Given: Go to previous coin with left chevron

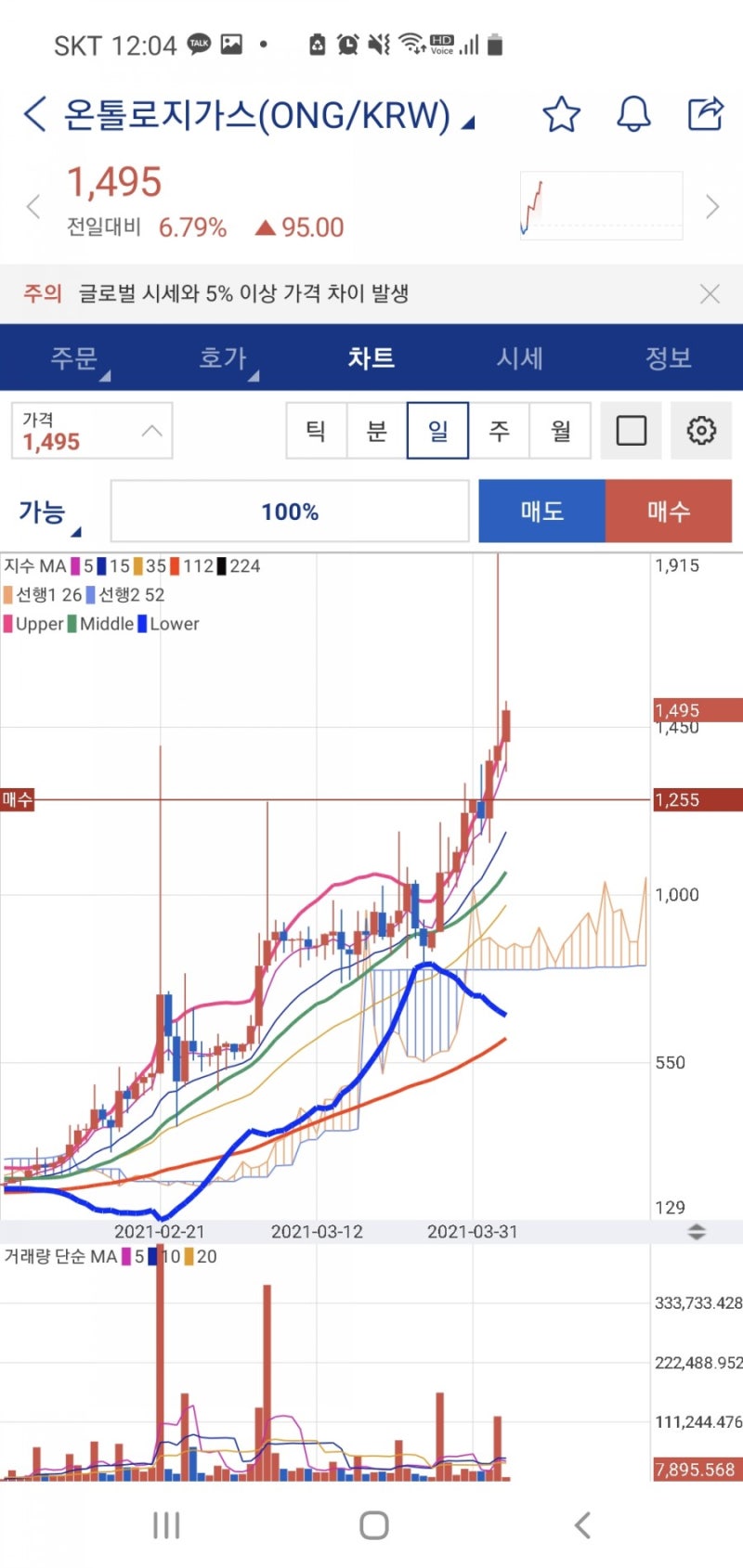Looking at the screenshot, I should [33, 206].
